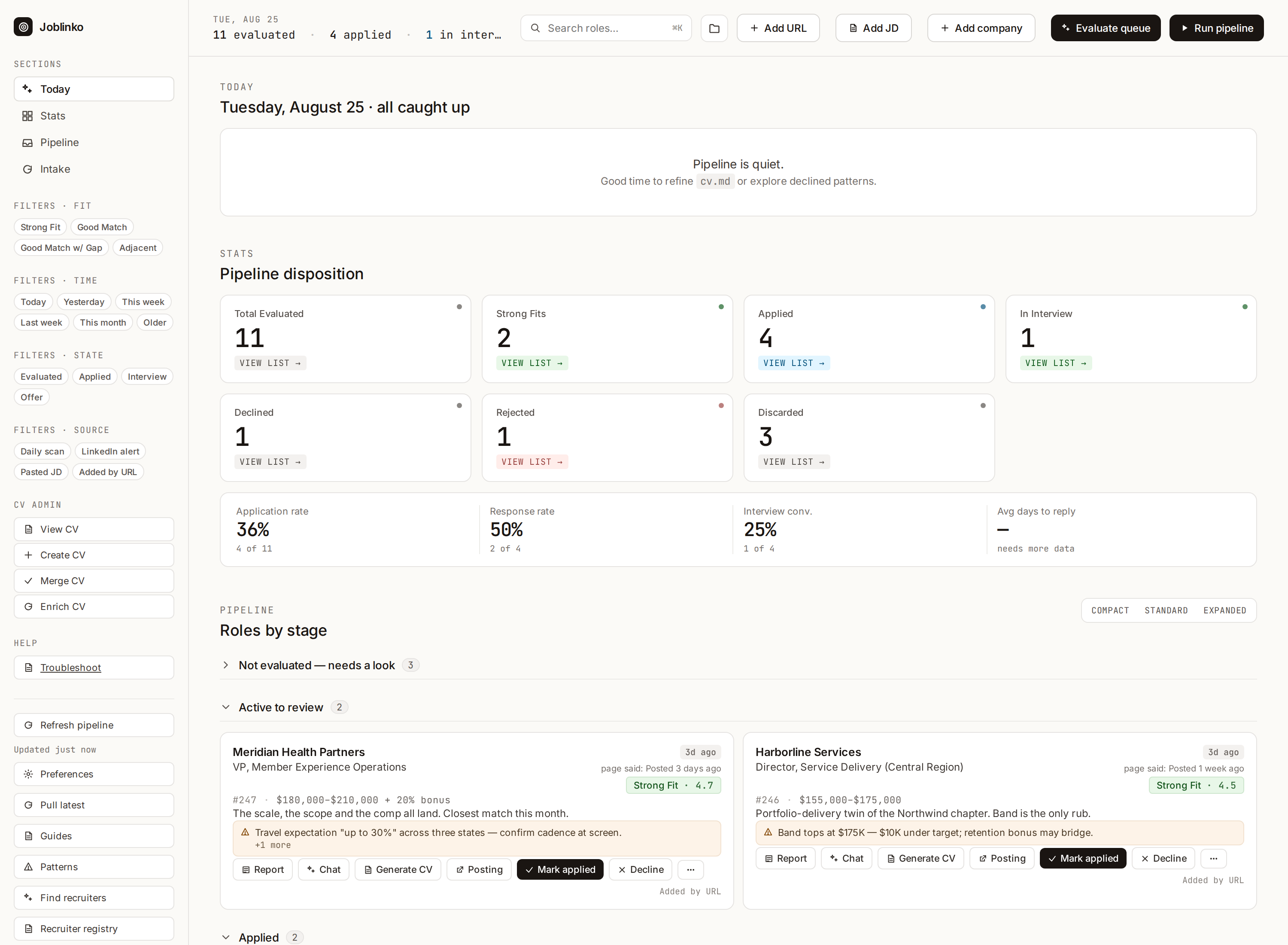Select Today section in sidebar
This screenshot has height=945, width=1288.
click(x=94, y=89)
